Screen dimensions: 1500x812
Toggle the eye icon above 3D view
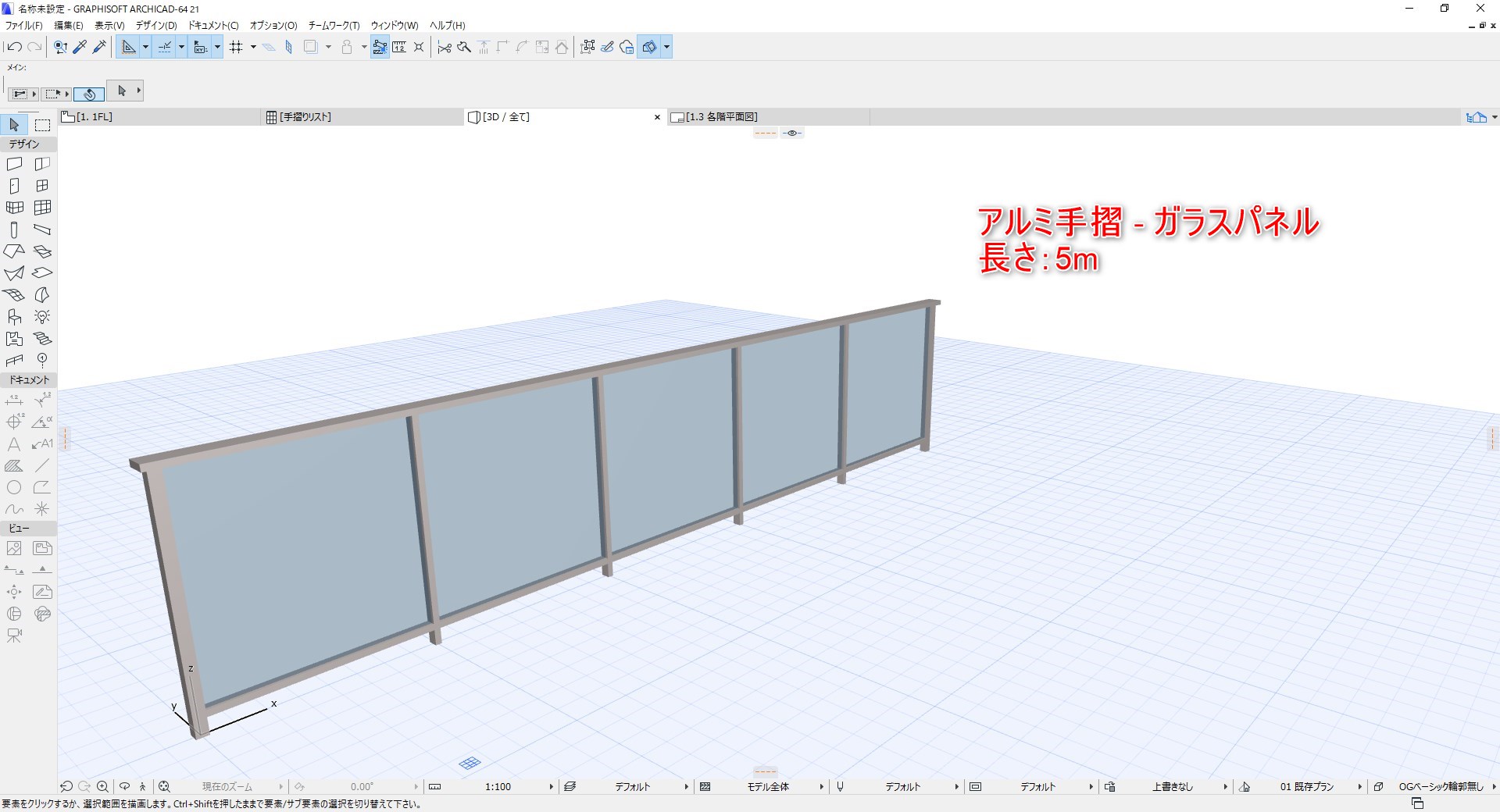[x=792, y=133]
